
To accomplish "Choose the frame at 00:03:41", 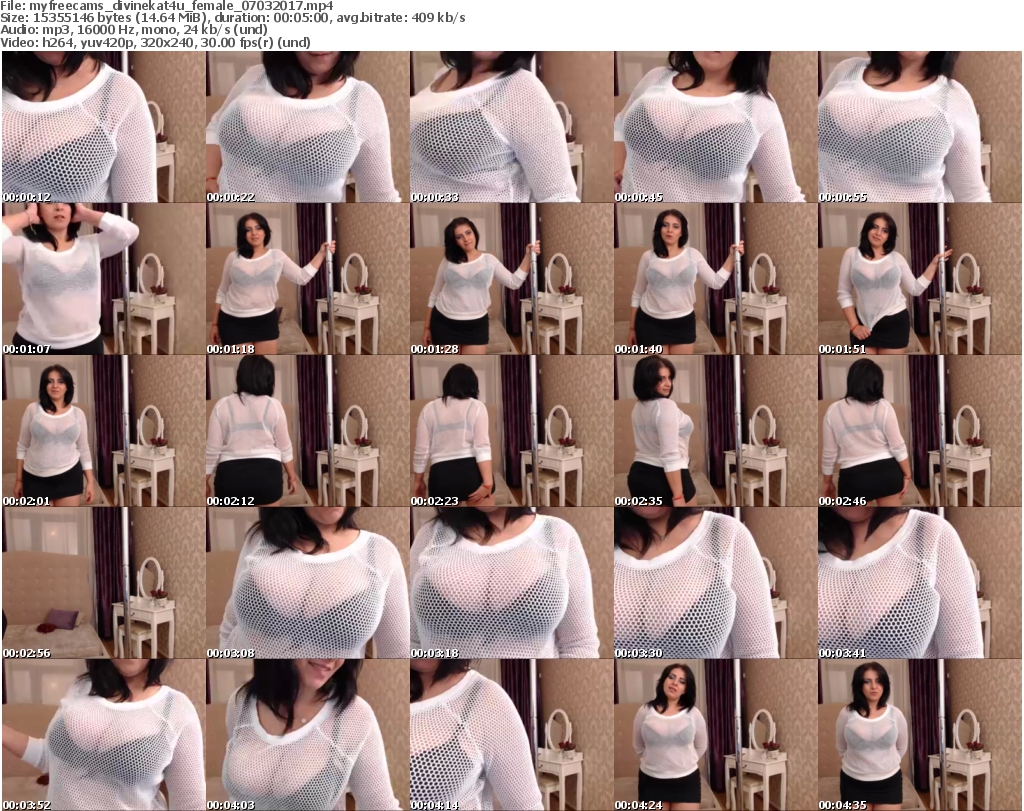I will coord(920,583).
